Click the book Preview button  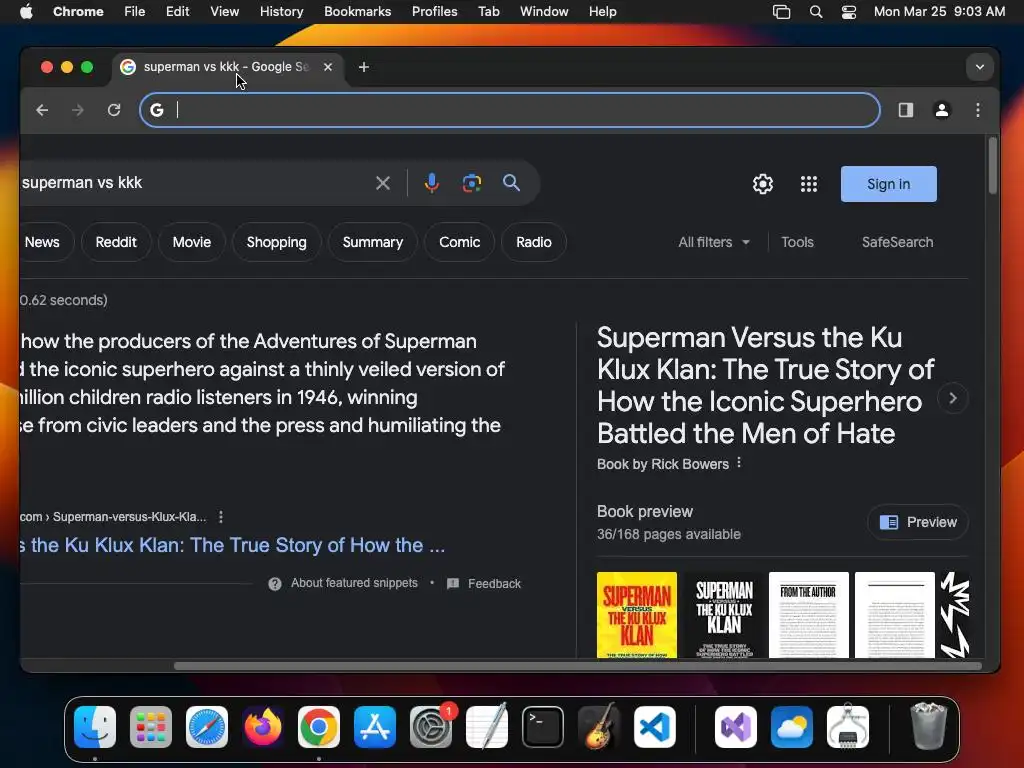coord(918,522)
